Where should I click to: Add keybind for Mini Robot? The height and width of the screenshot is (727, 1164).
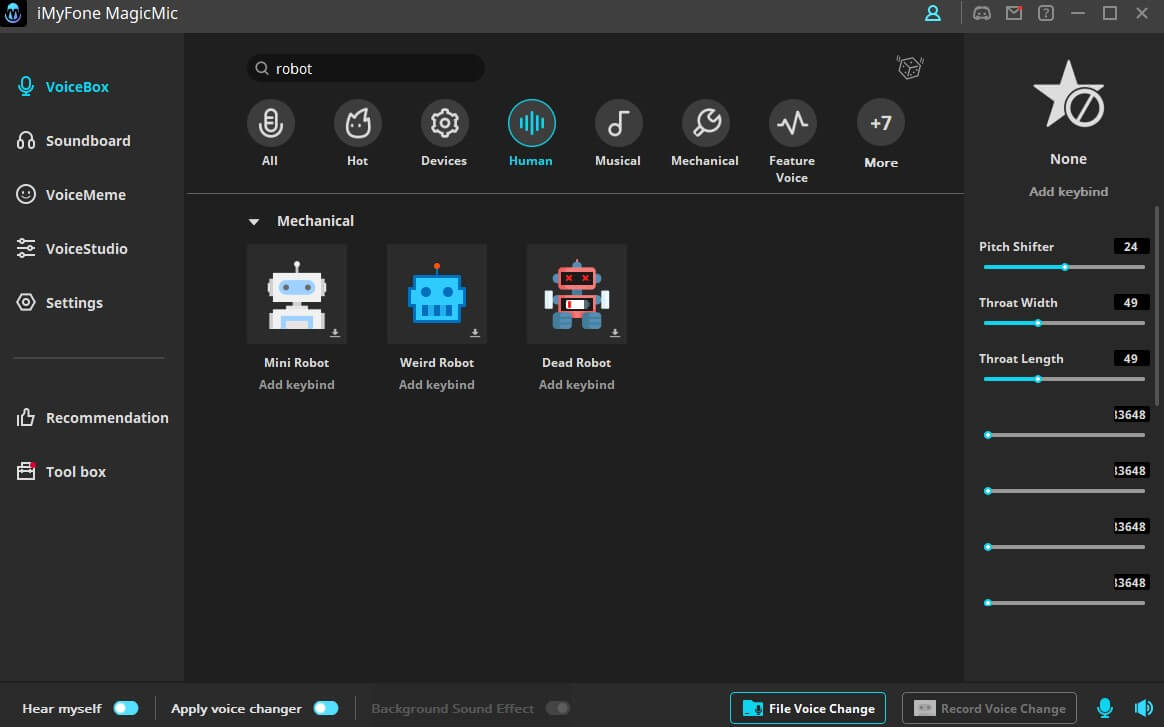click(296, 385)
